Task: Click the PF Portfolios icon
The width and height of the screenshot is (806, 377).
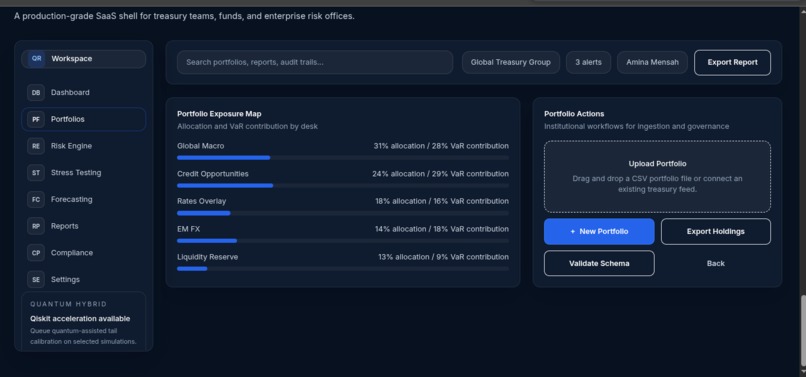Action: point(35,119)
